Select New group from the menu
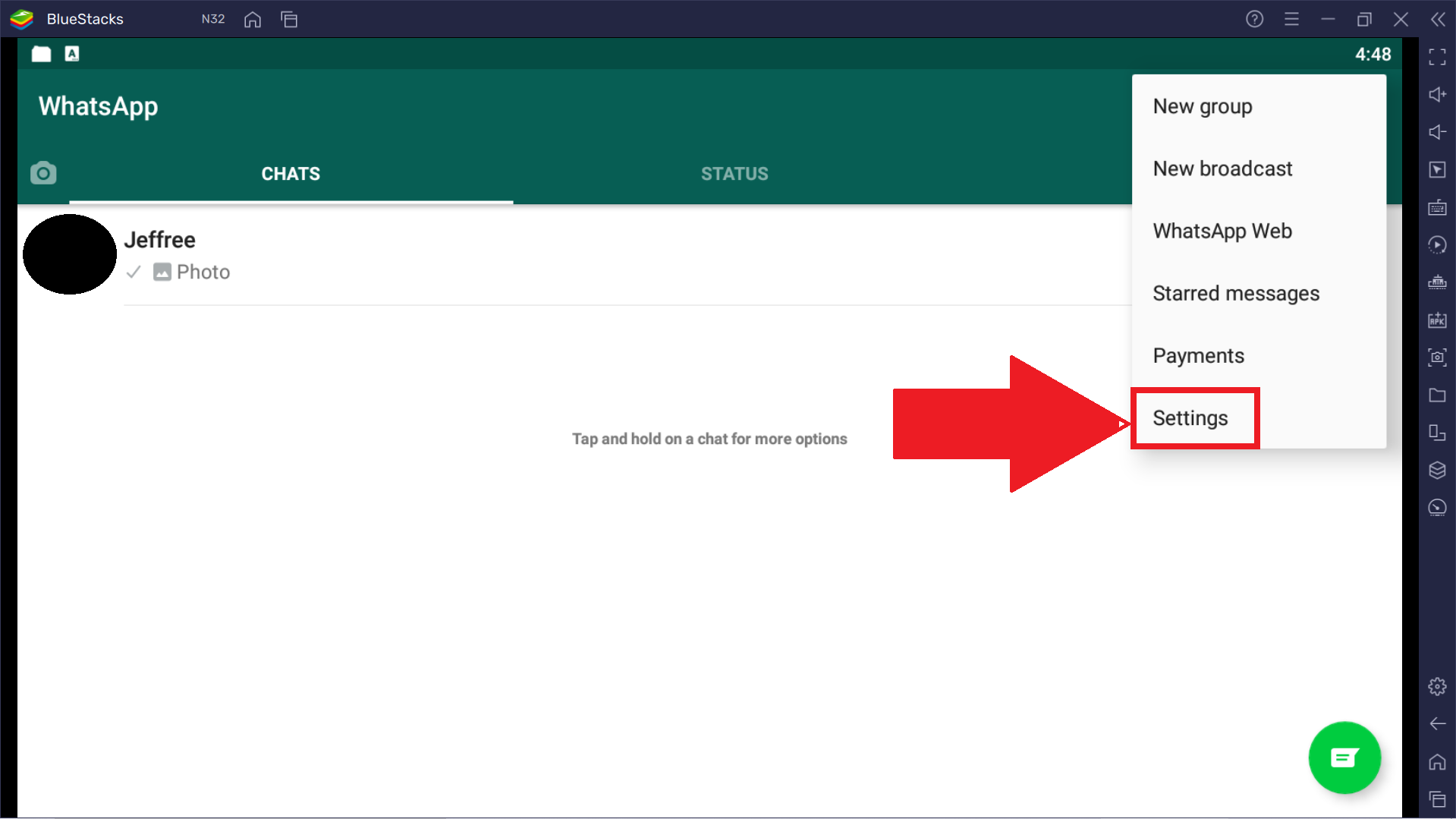 [1259, 106]
